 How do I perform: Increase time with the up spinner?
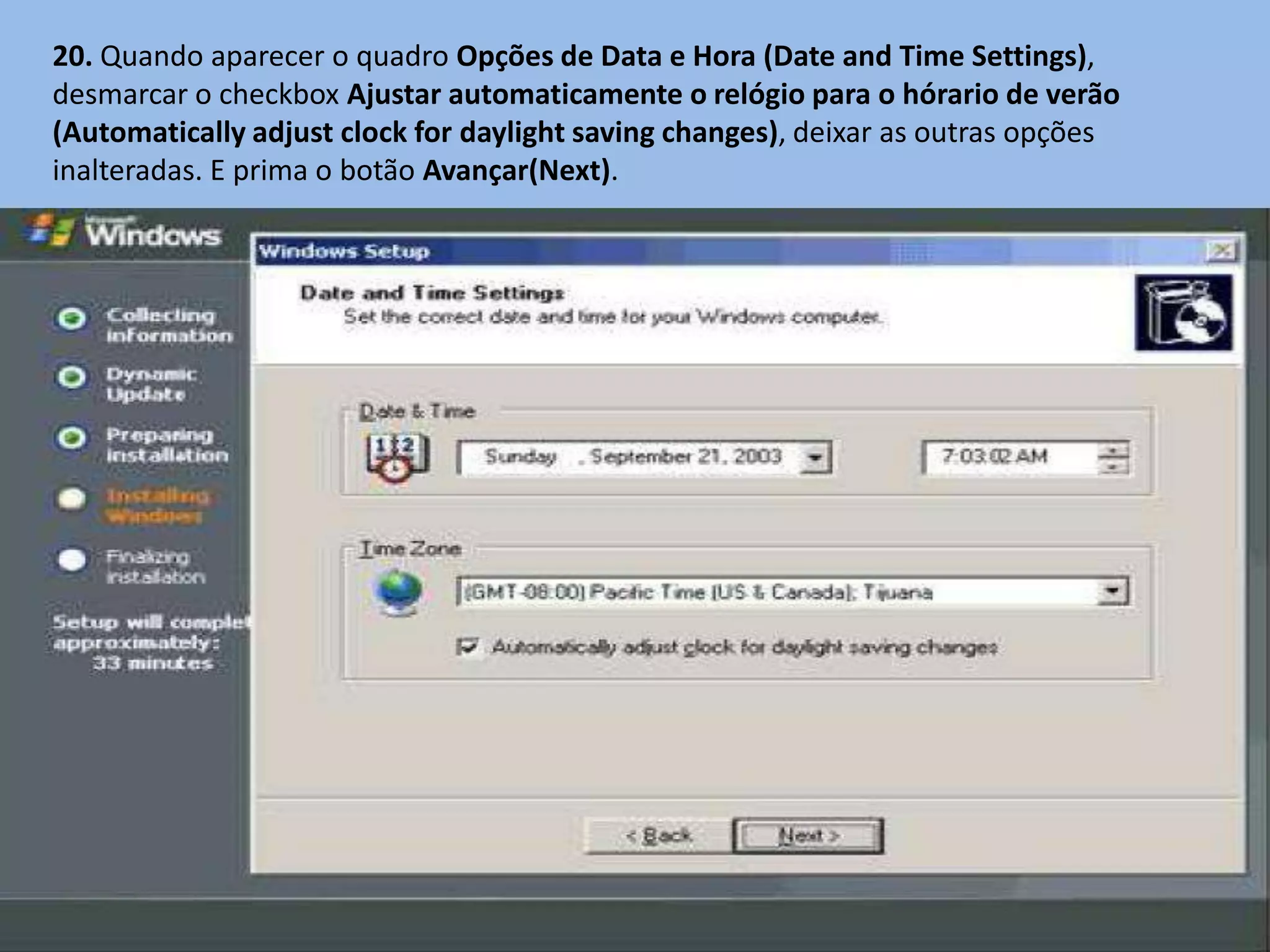[1114, 451]
